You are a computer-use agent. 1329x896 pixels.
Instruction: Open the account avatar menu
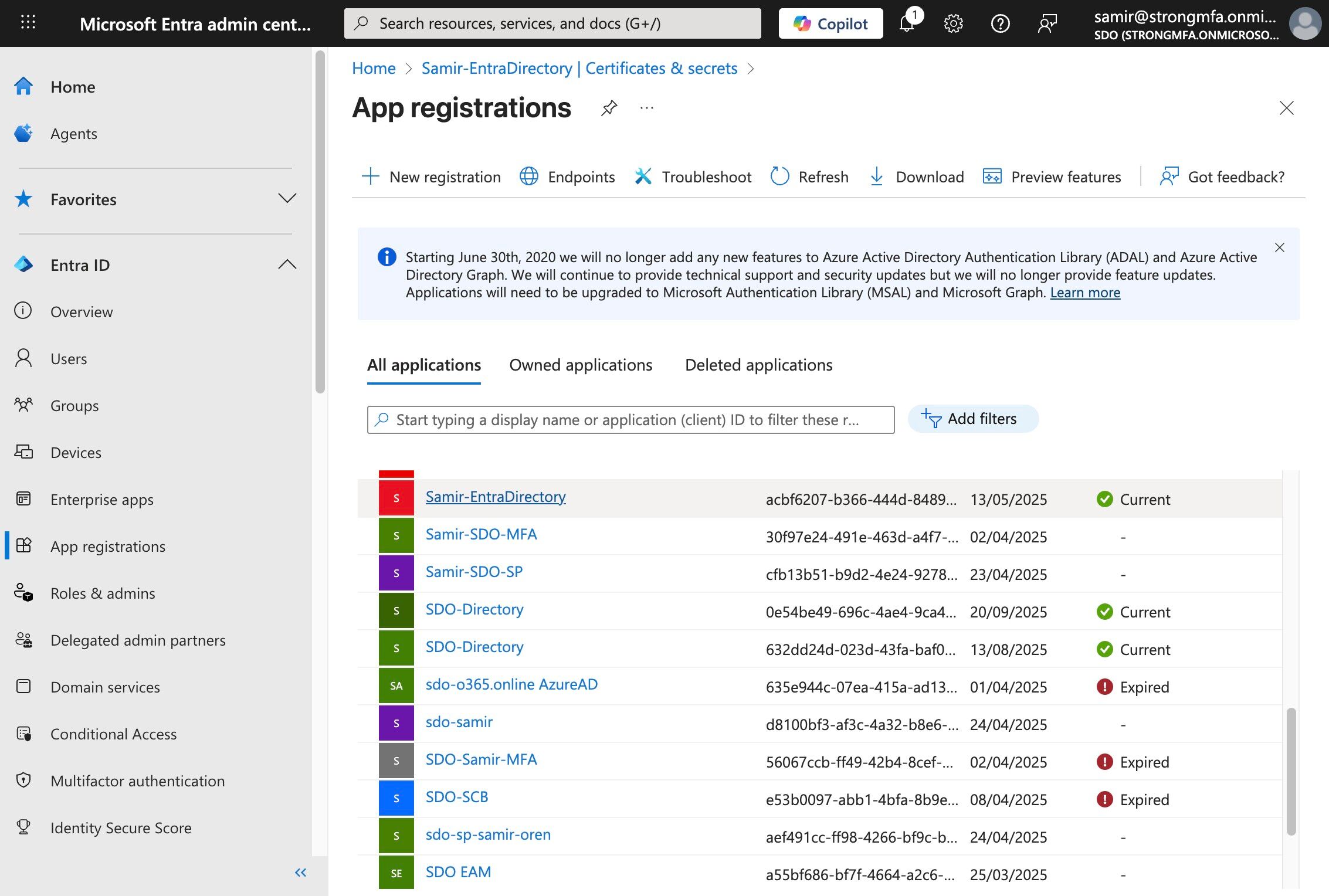coord(1304,23)
